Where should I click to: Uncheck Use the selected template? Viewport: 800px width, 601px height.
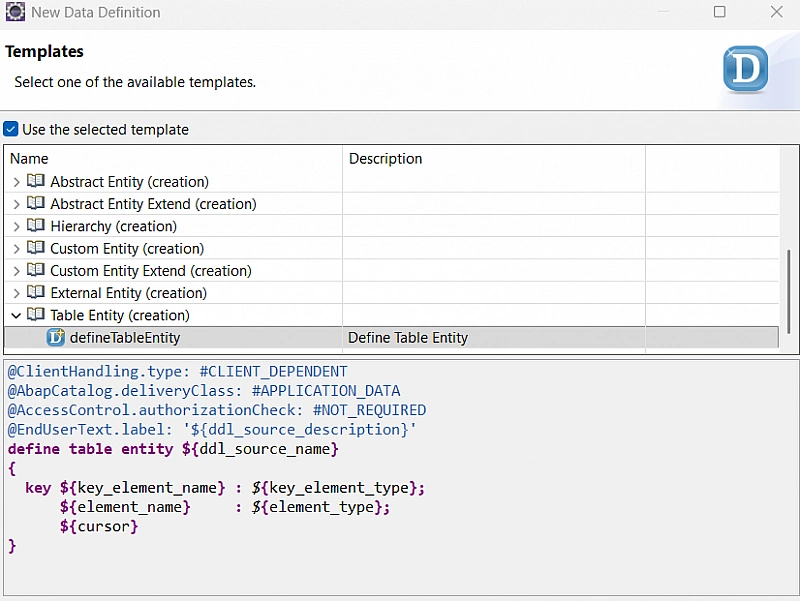click(x=11, y=129)
